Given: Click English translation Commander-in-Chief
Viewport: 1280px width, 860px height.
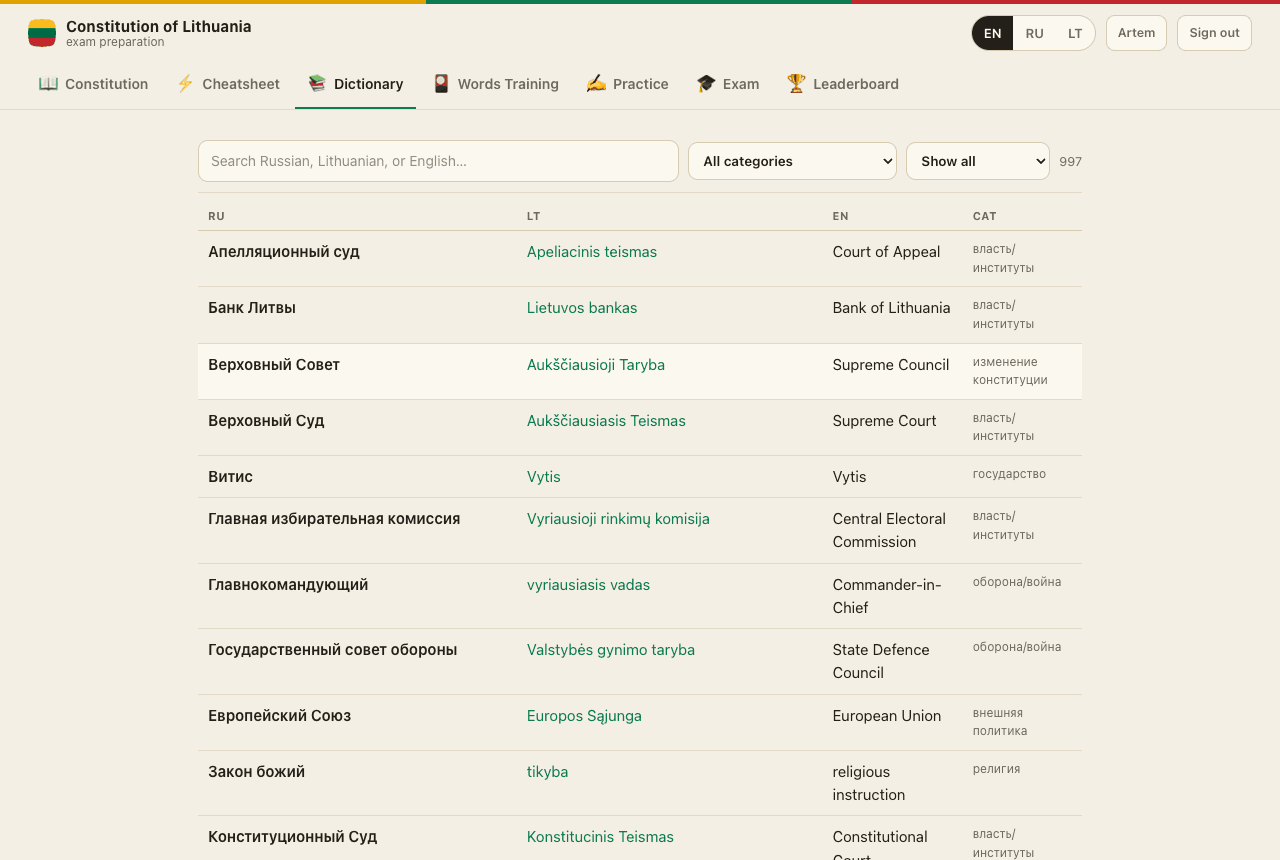Looking at the screenshot, I should (x=887, y=596).
